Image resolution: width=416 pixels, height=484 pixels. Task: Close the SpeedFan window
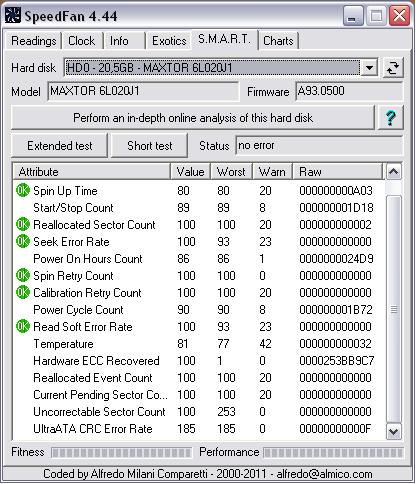(399, 16)
